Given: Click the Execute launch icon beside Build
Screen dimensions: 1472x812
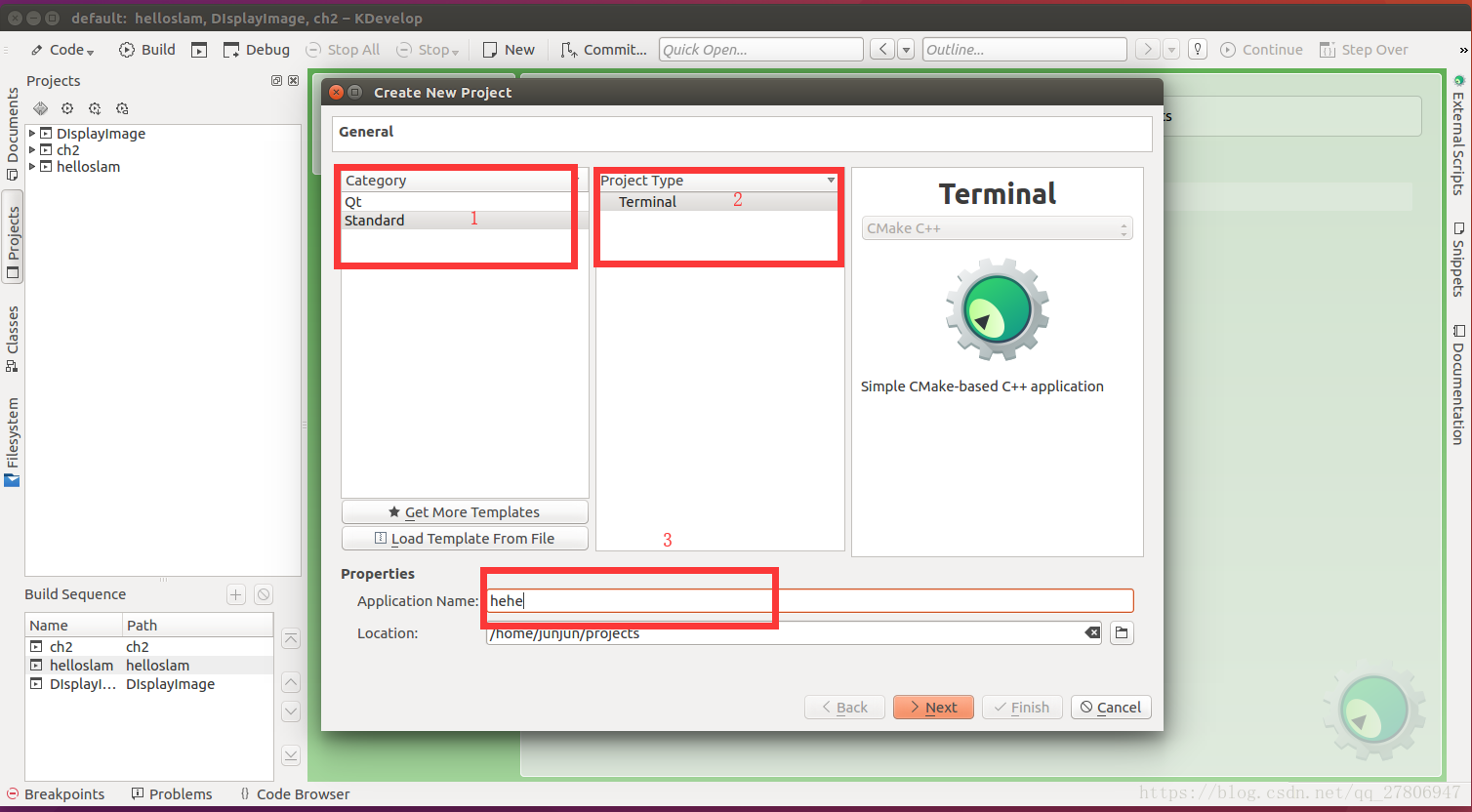Looking at the screenshot, I should (199, 50).
